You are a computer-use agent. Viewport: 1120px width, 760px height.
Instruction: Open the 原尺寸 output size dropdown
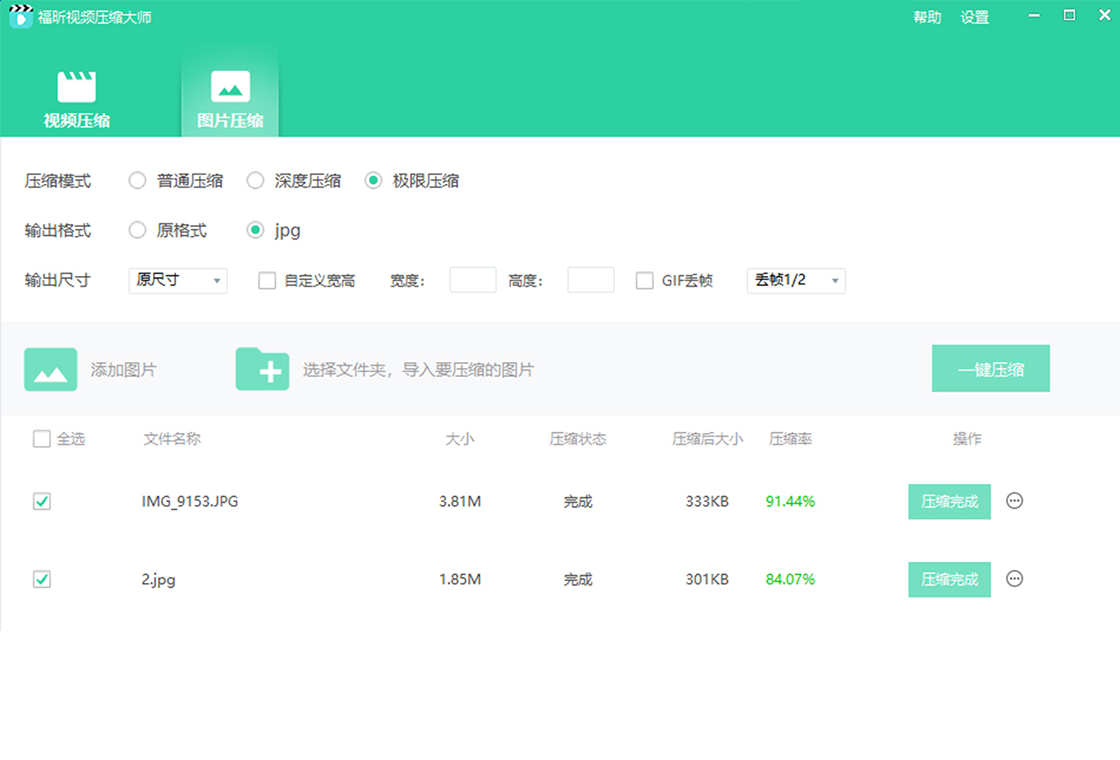(177, 280)
